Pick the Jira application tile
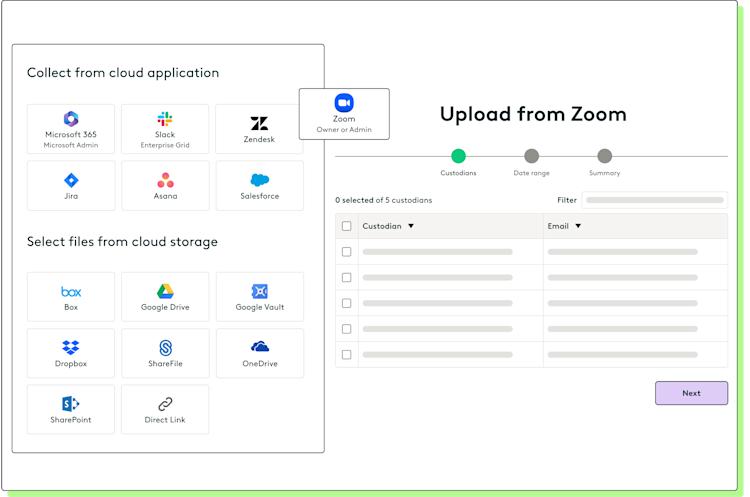The width and height of the screenshot is (750, 497). pos(71,186)
